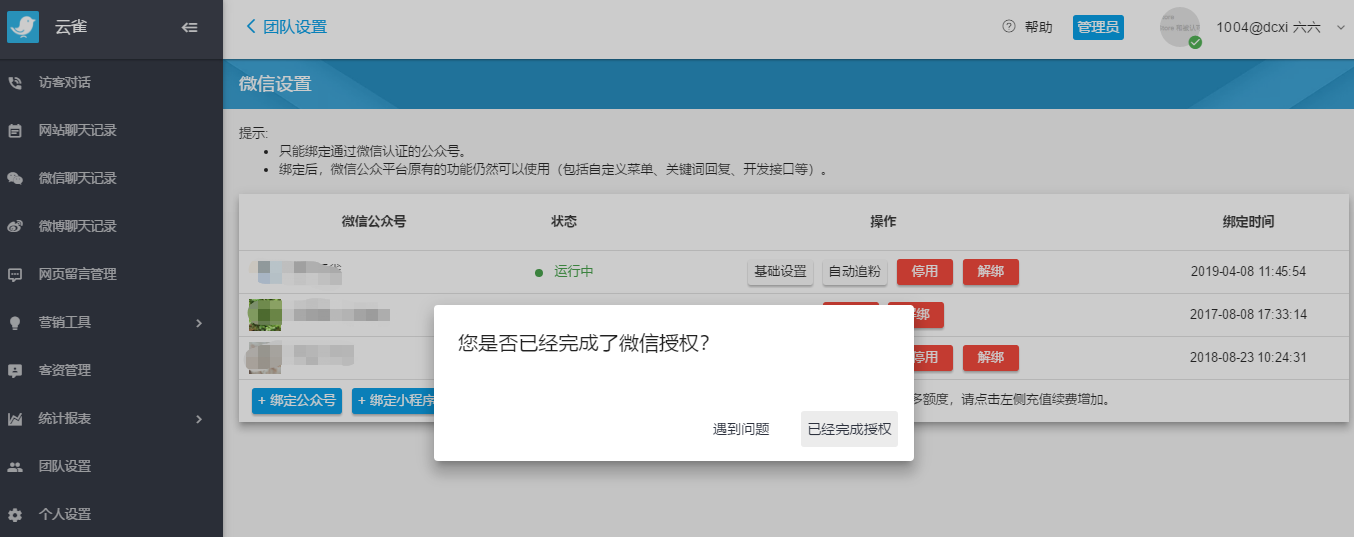1354x537 pixels.
Task: Open the account dropdown arrow
Action: tap(1340, 28)
